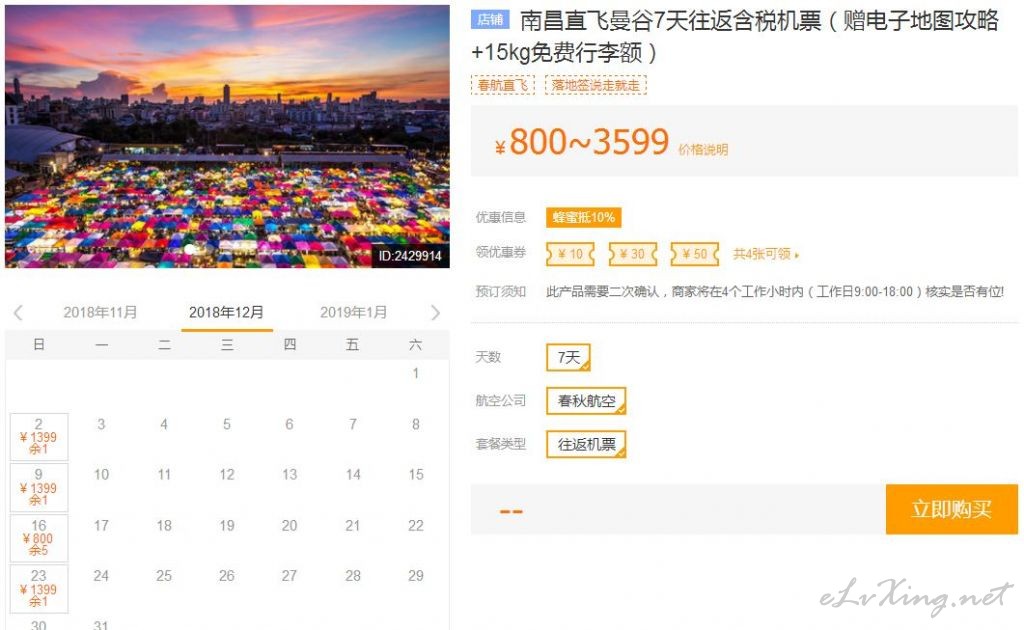Switch calendar to 2018年11月 tab
The width and height of the screenshot is (1024, 630).
(100, 312)
